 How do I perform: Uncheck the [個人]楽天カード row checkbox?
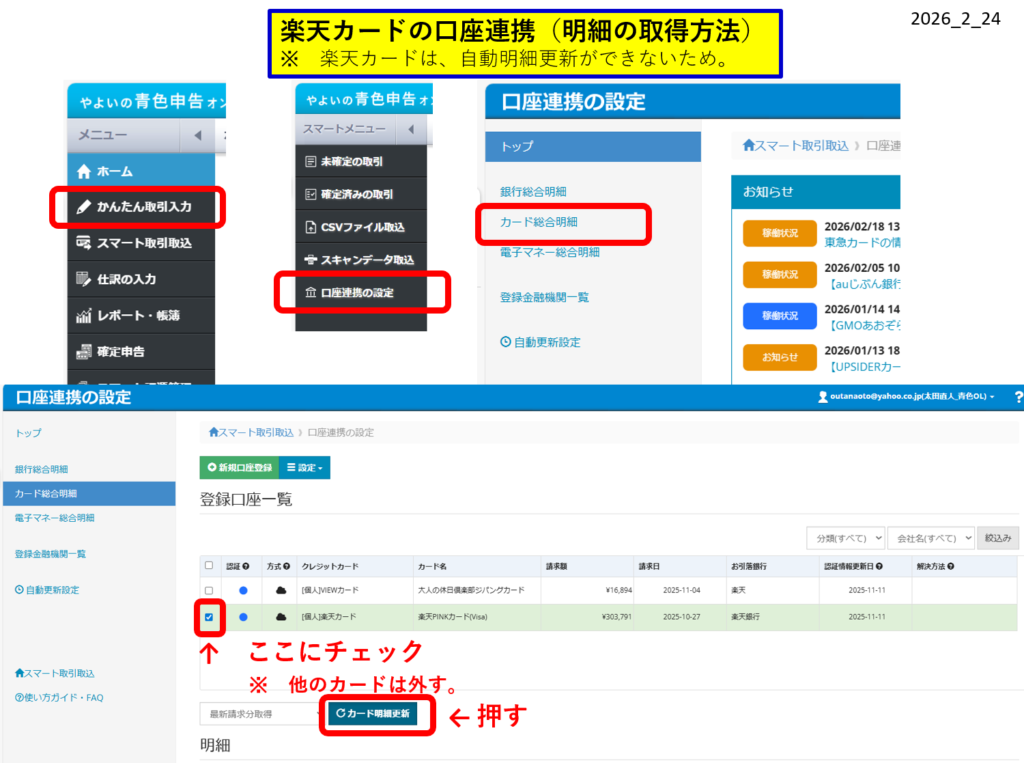[x=208, y=617]
